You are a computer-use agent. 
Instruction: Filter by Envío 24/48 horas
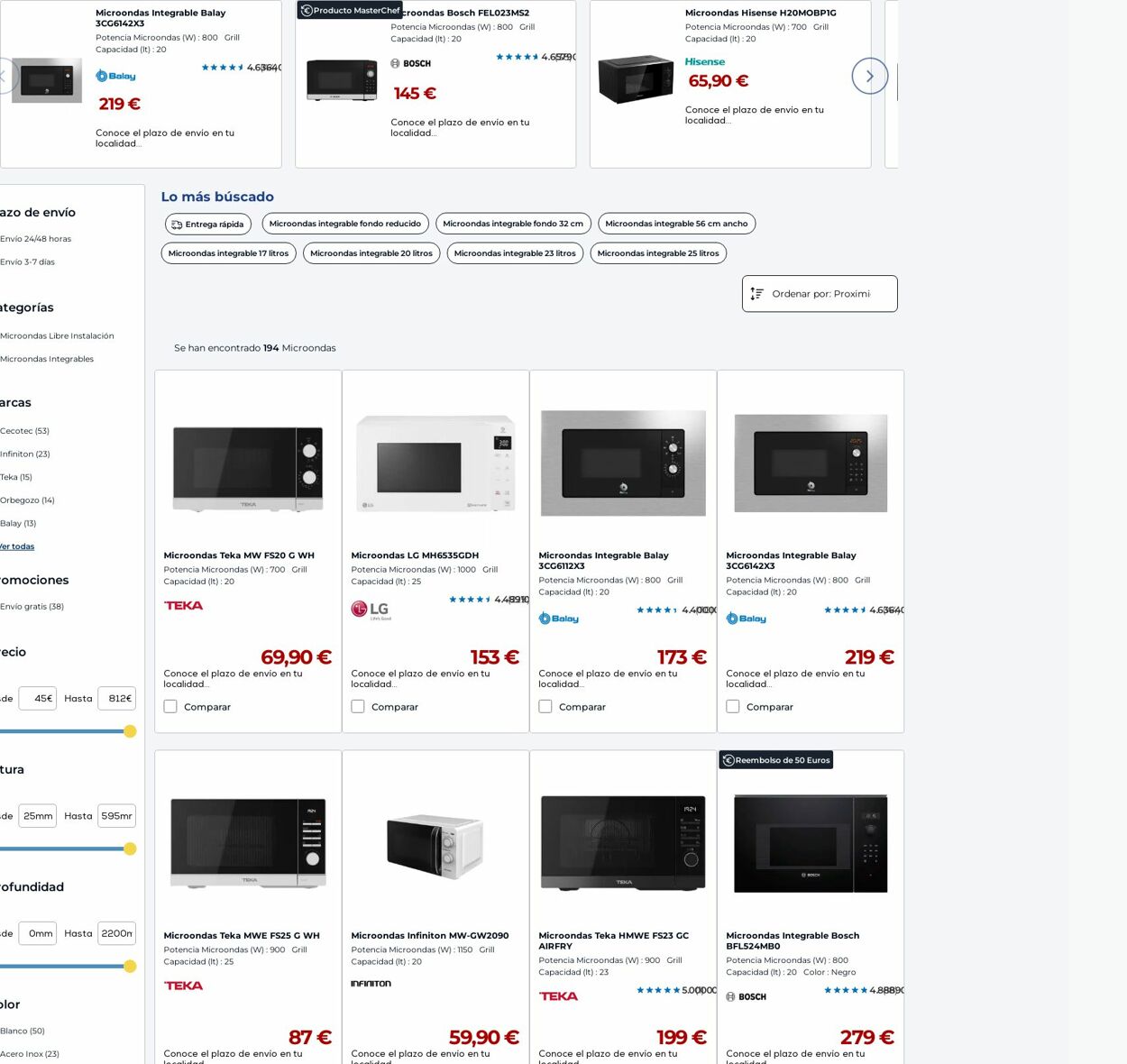coord(35,239)
